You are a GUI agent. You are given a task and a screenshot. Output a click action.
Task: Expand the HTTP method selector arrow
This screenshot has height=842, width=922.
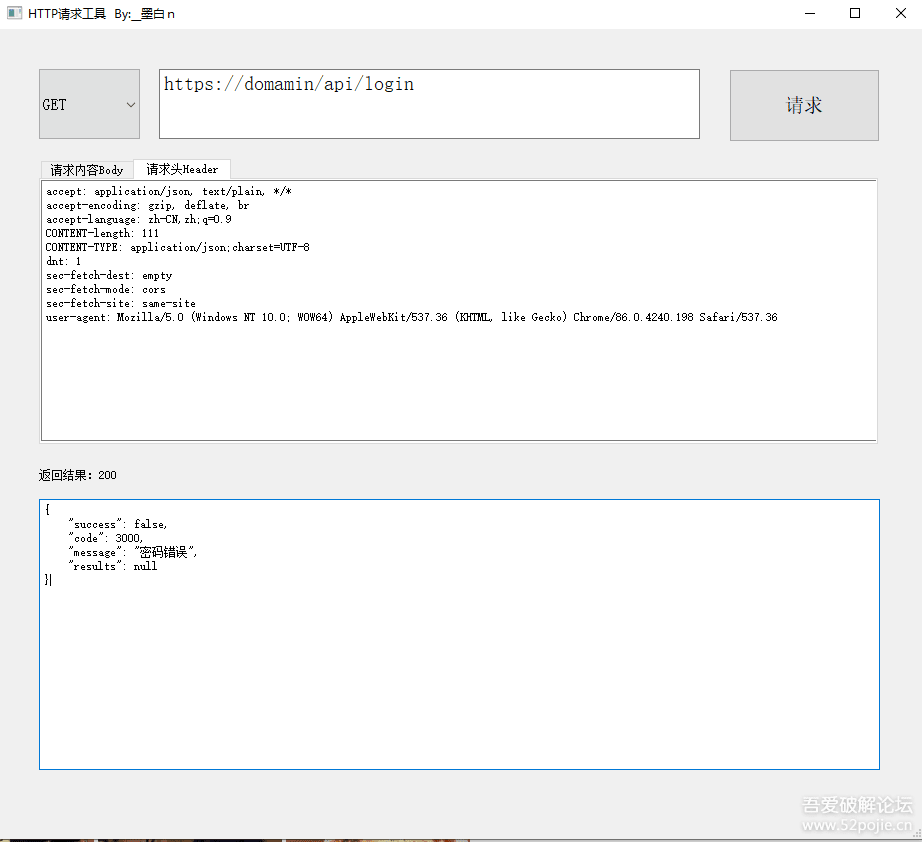coord(129,103)
